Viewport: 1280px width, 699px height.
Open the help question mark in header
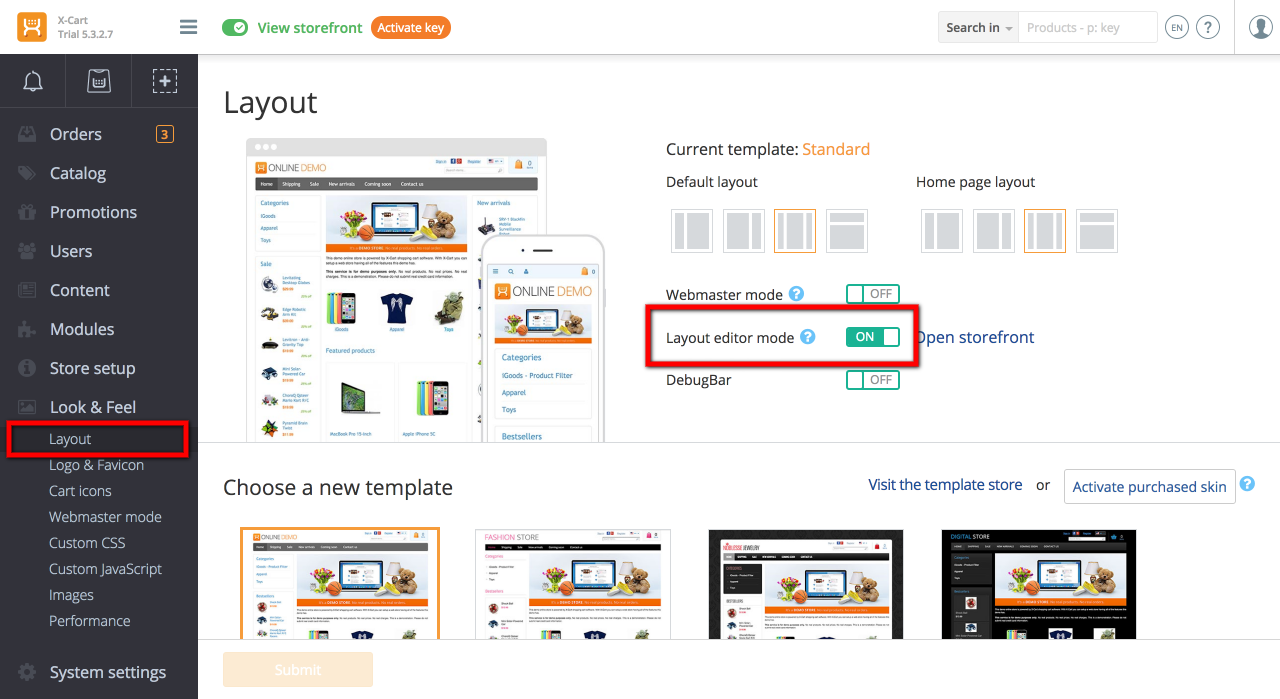pos(1208,28)
